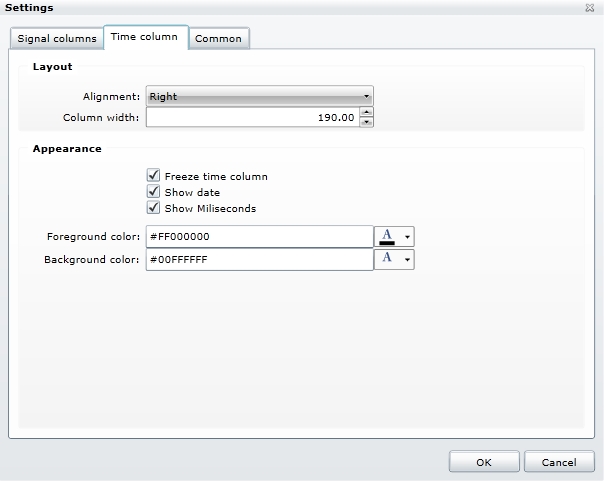The height and width of the screenshot is (481, 604).
Task: Switch to the Signal columns tab
Action: coord(57,39)
